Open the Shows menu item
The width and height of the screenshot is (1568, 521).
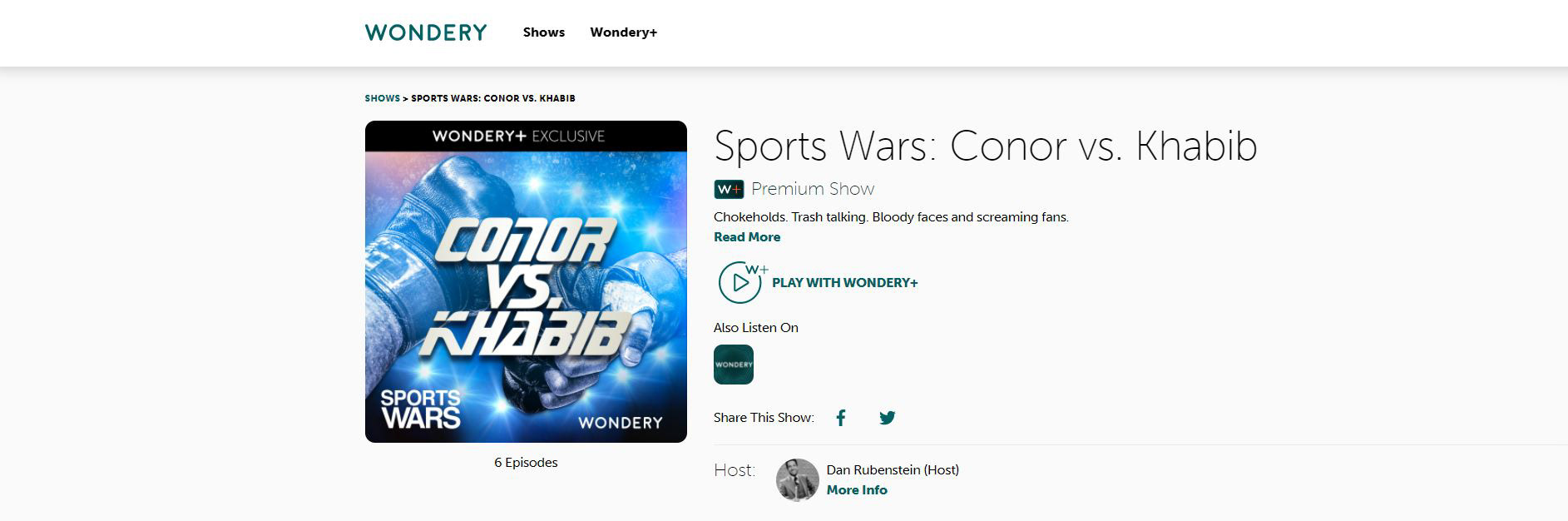click(x=544, y=32)
